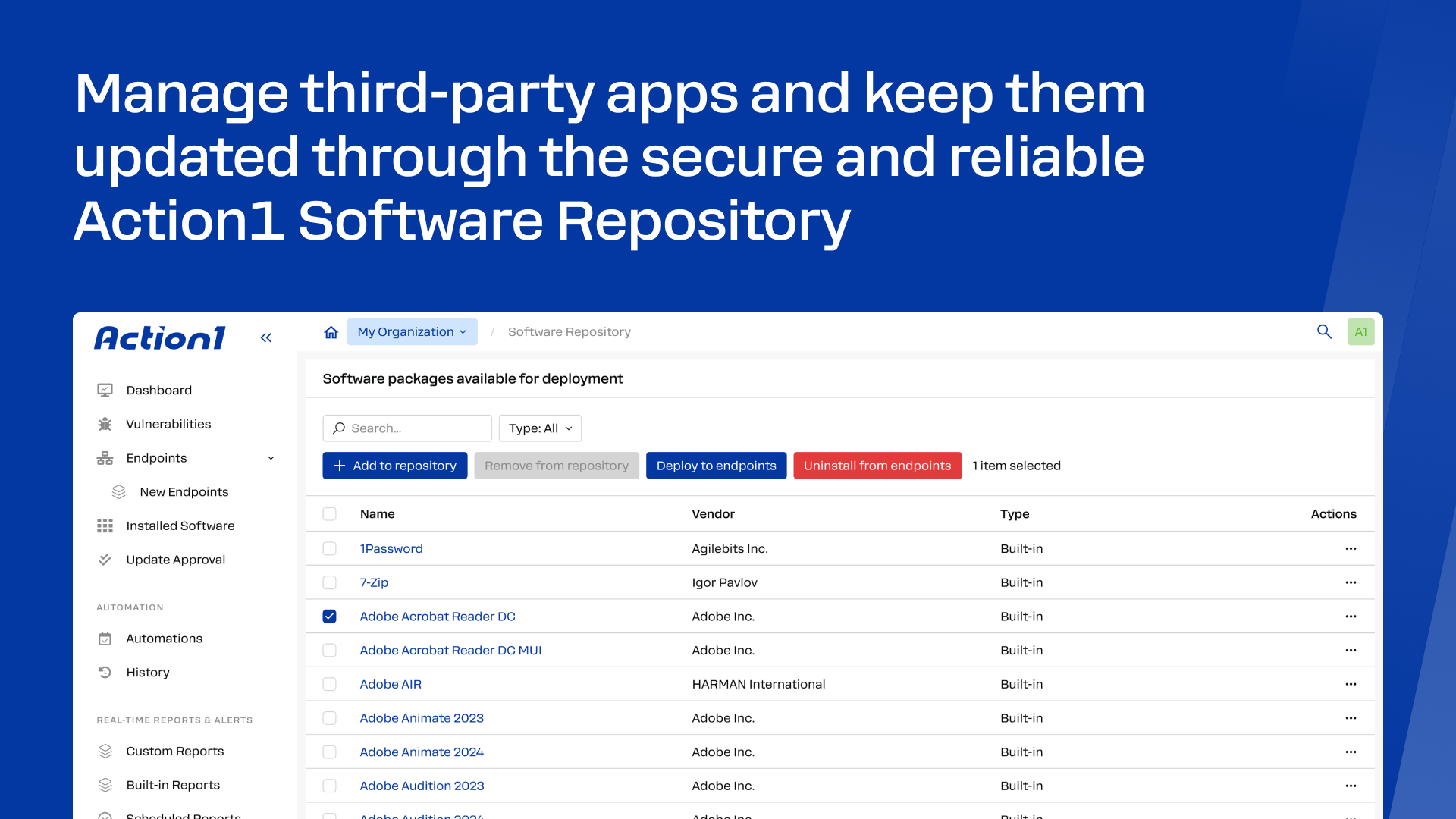Open actions menu for 7-Zip row

click(x=1351, y=582)
